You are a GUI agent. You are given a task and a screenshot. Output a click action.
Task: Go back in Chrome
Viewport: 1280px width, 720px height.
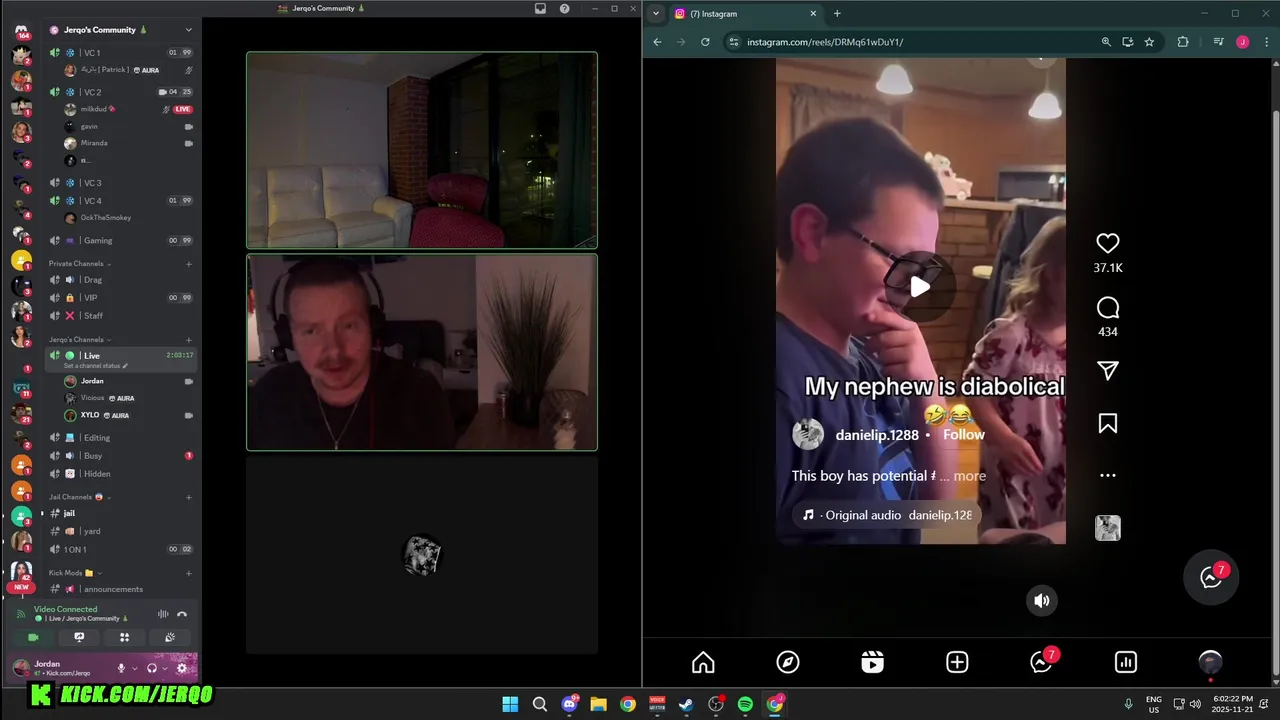[x=657, y=42]
